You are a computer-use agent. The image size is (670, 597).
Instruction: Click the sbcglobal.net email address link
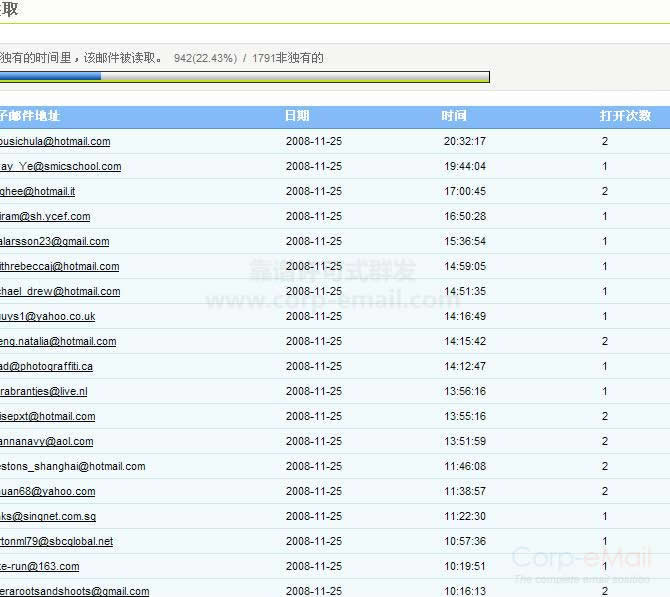coord(57,542)
